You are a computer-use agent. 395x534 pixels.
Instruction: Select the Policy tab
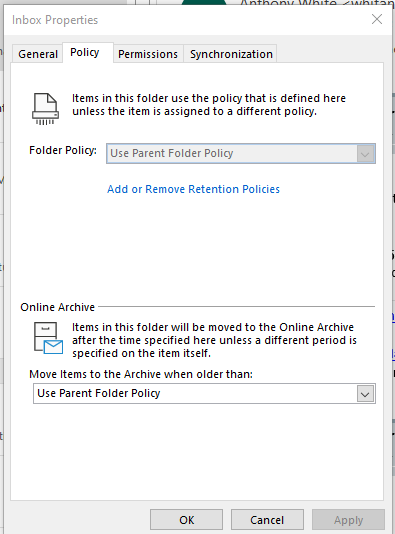tap(88, 52)
